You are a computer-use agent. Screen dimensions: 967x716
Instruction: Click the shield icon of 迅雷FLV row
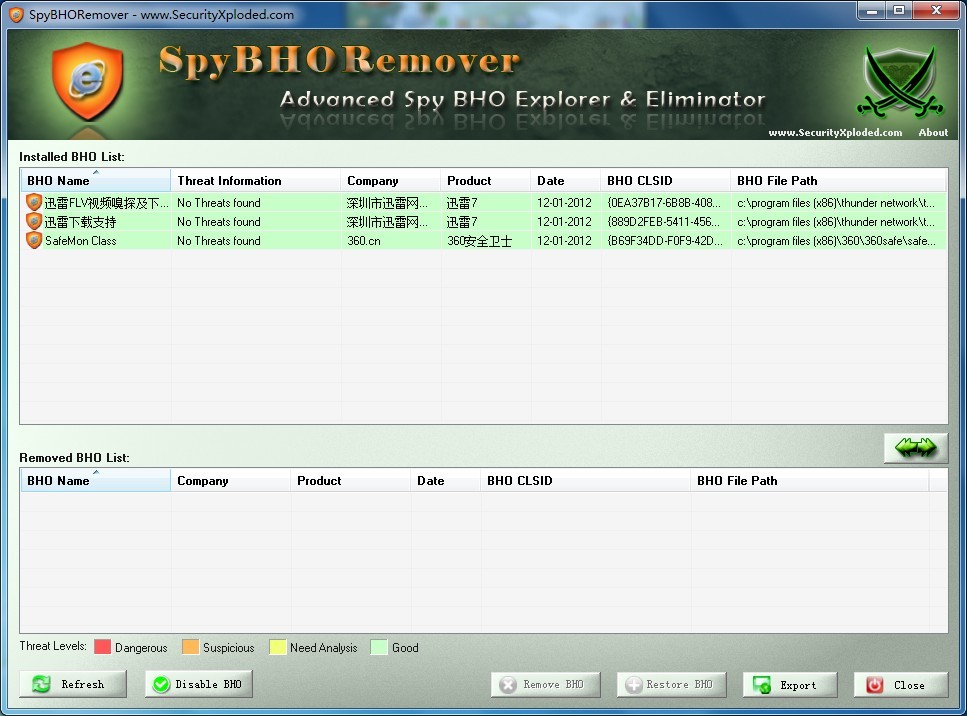click(x=34, y=203)
